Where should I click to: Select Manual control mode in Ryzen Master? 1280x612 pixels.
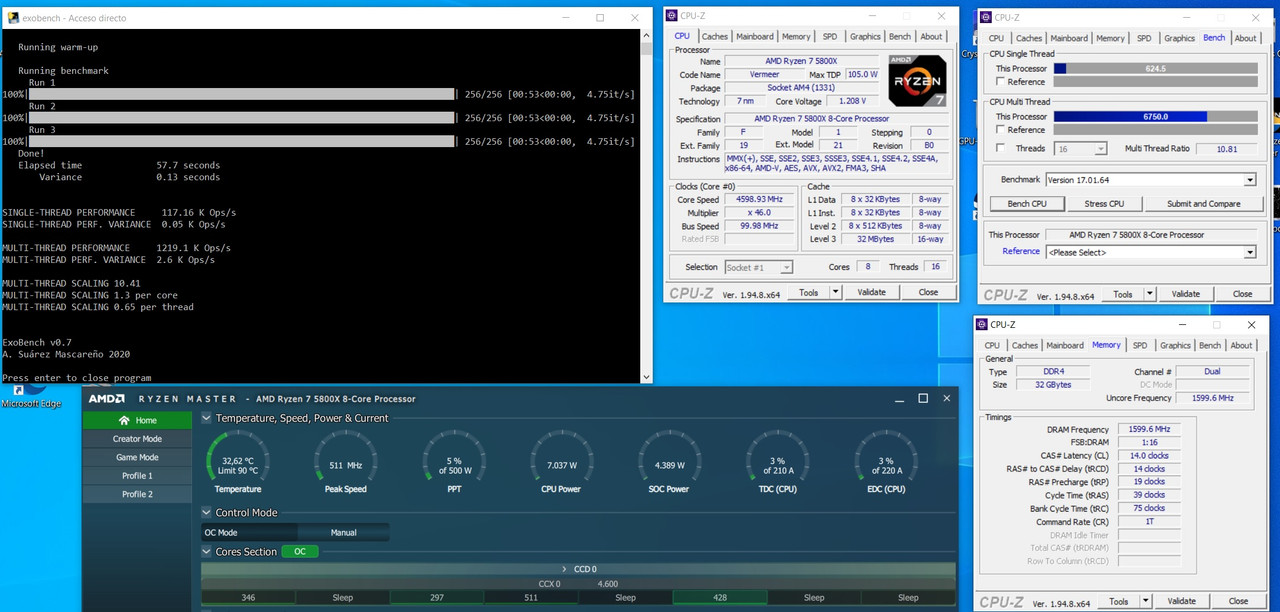pos(343,533)
